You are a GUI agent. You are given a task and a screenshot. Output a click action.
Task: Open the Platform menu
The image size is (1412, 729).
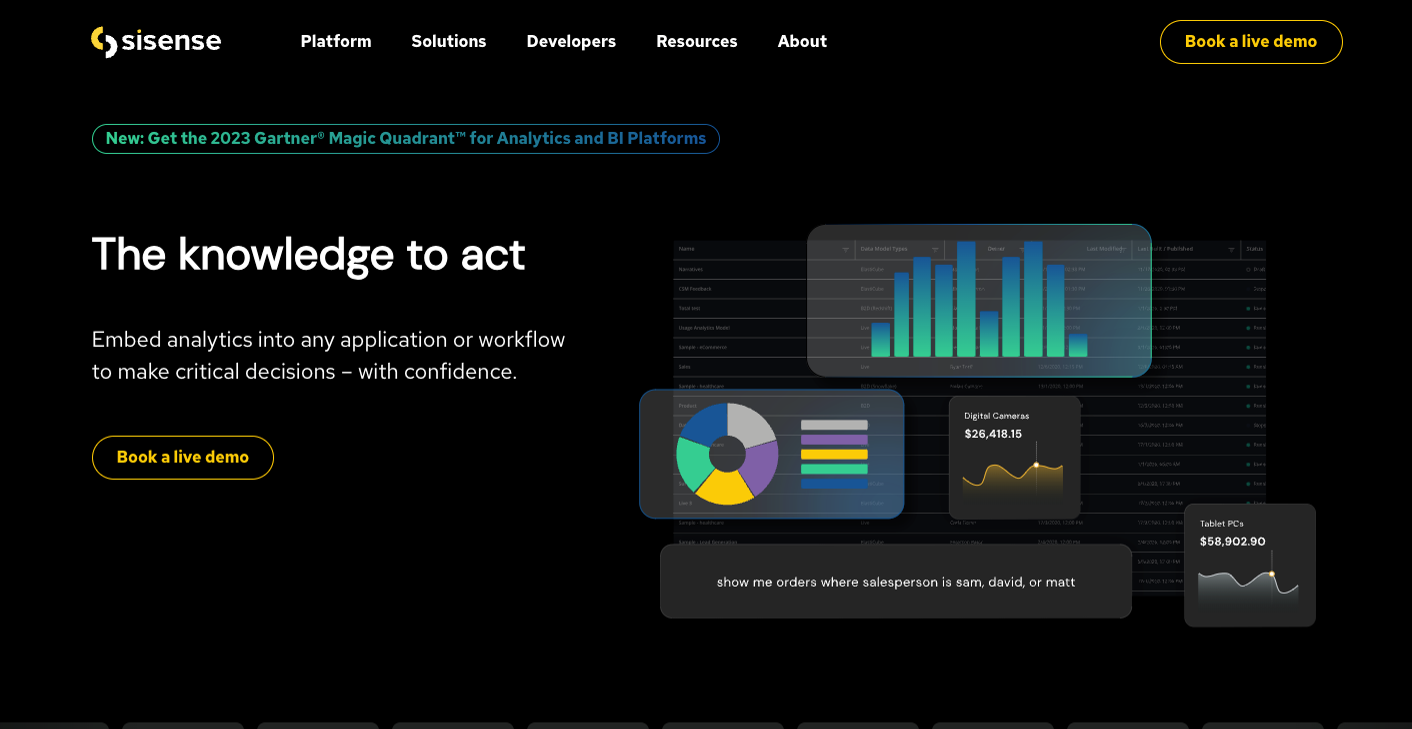pyautogui.click(x=336, y=41)
